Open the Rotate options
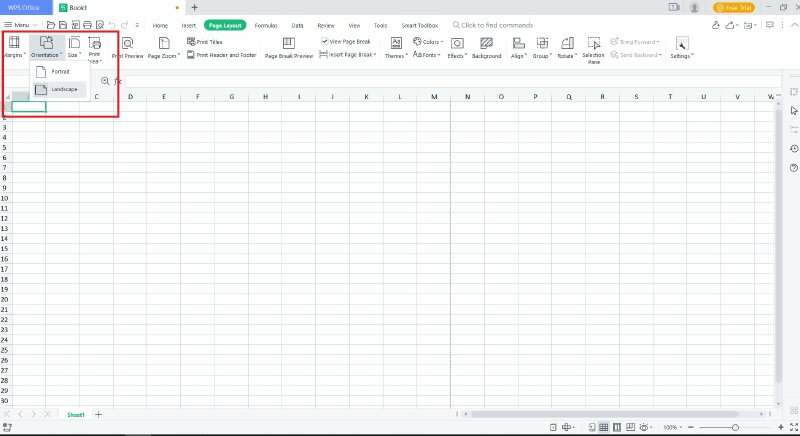The width and height of the screenshot is (800, 436). [x=567, y=47]
